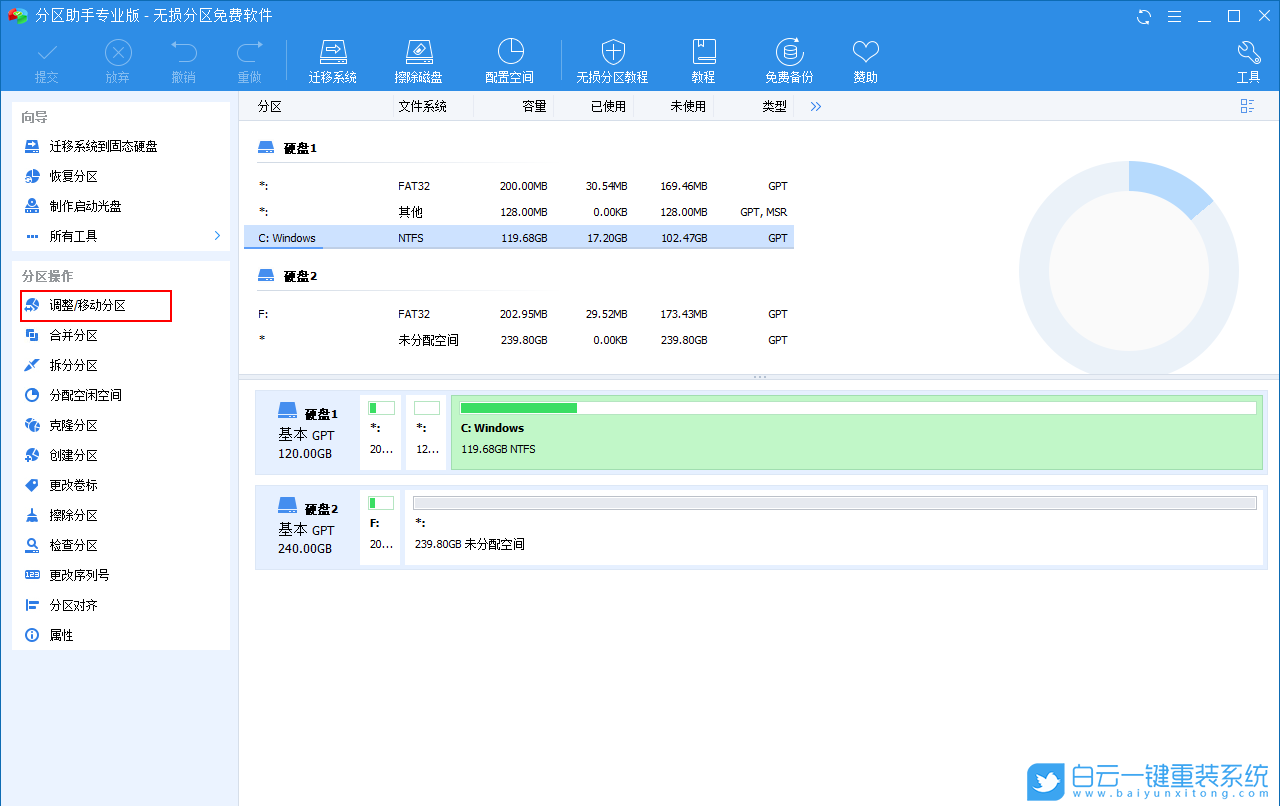Toggle the list view layout icon

[1247, 106]
